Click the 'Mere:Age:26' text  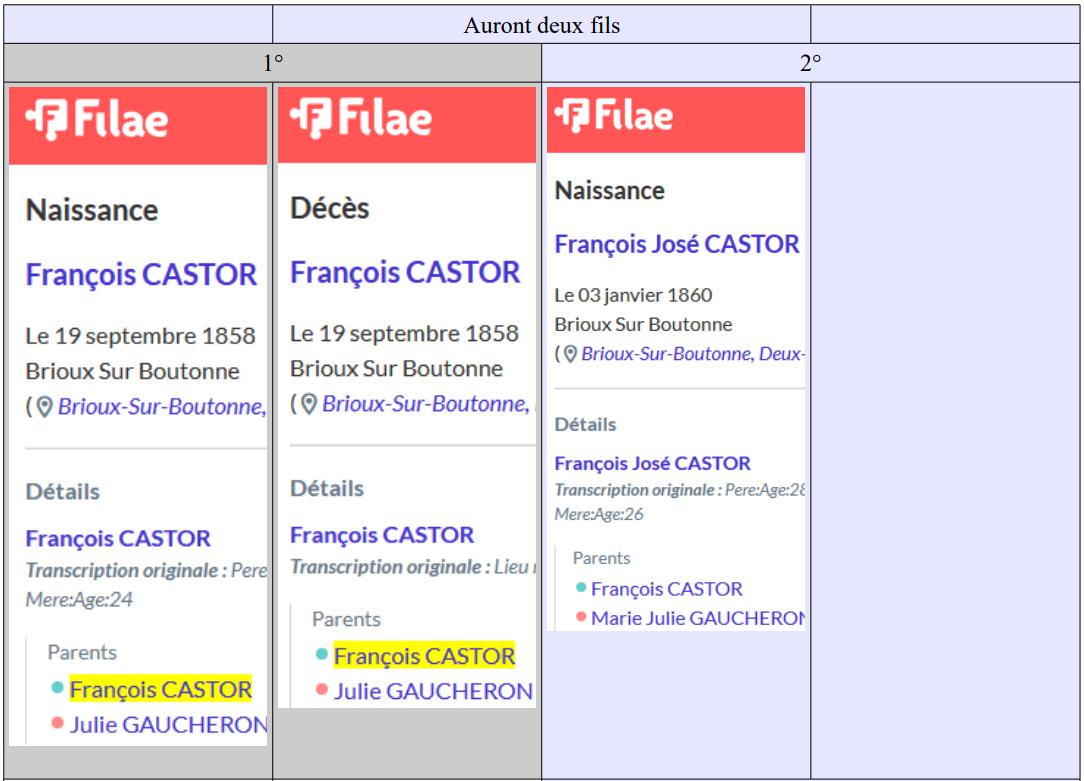[599, 514]
